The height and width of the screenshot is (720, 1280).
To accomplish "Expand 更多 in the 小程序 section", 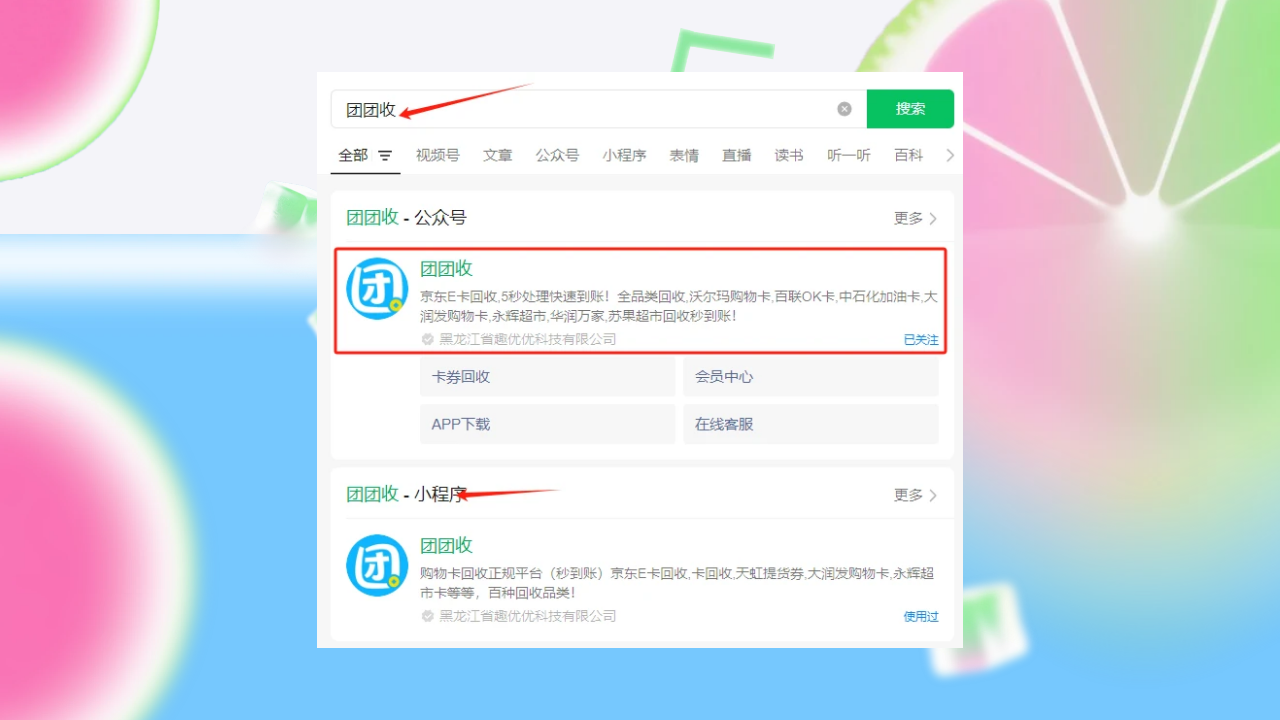I will pos(915,495).
